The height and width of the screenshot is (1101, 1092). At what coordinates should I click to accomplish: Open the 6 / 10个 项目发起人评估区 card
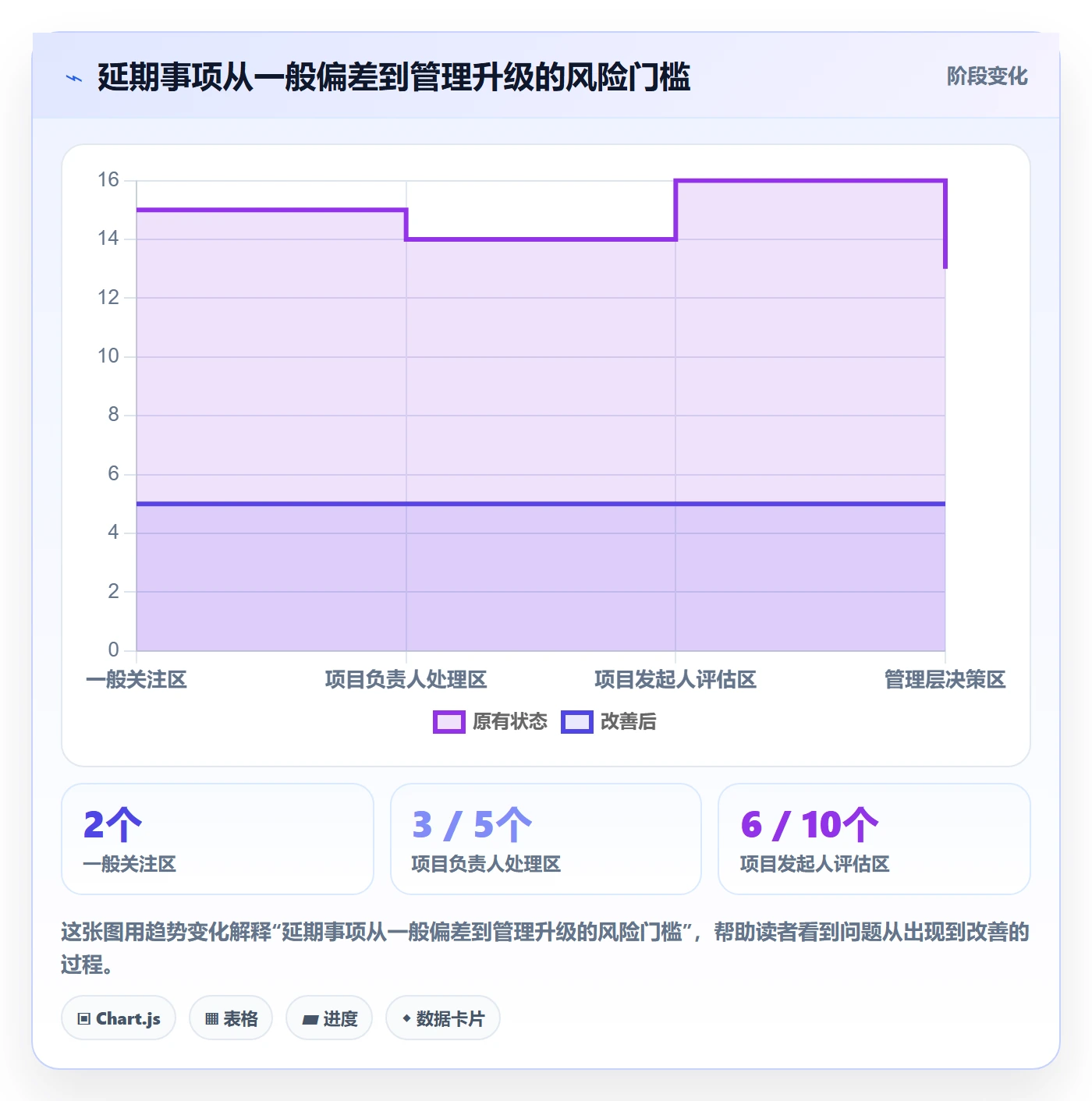pos(874,839)
